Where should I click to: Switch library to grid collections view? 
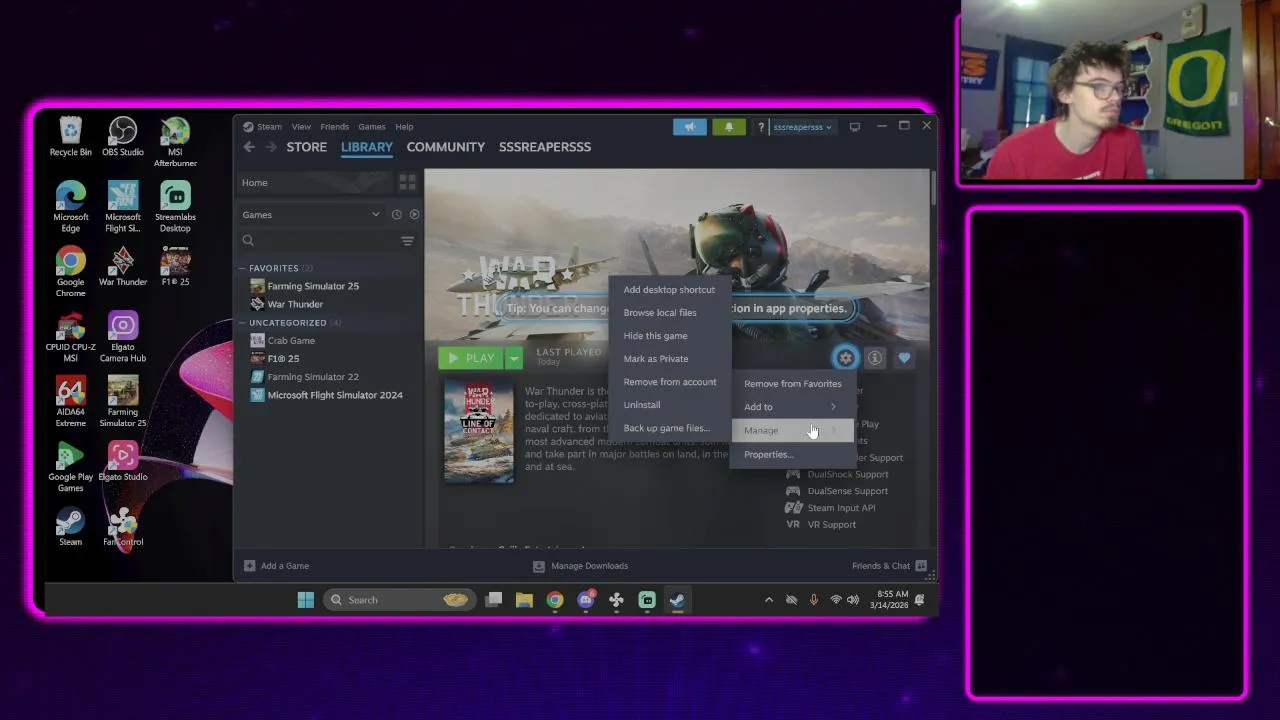tap(407, 182)
